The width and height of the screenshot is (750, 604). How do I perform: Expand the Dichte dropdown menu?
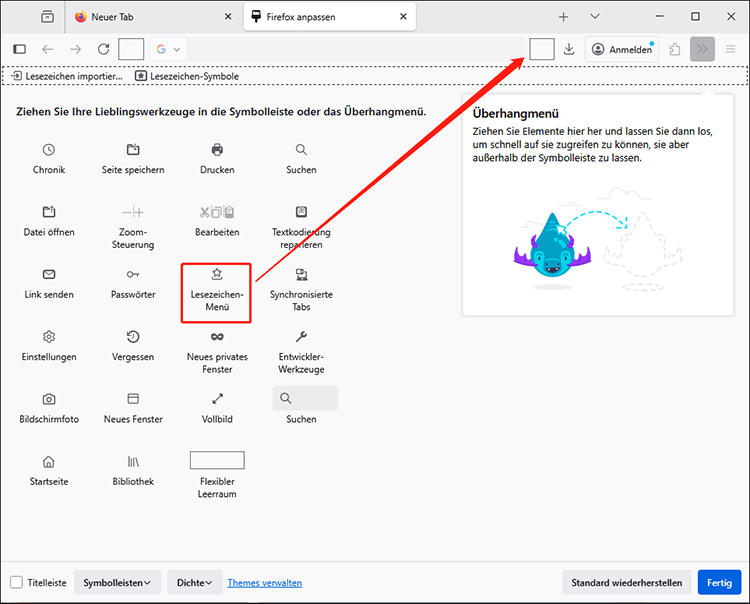click(x=194, y=583)
